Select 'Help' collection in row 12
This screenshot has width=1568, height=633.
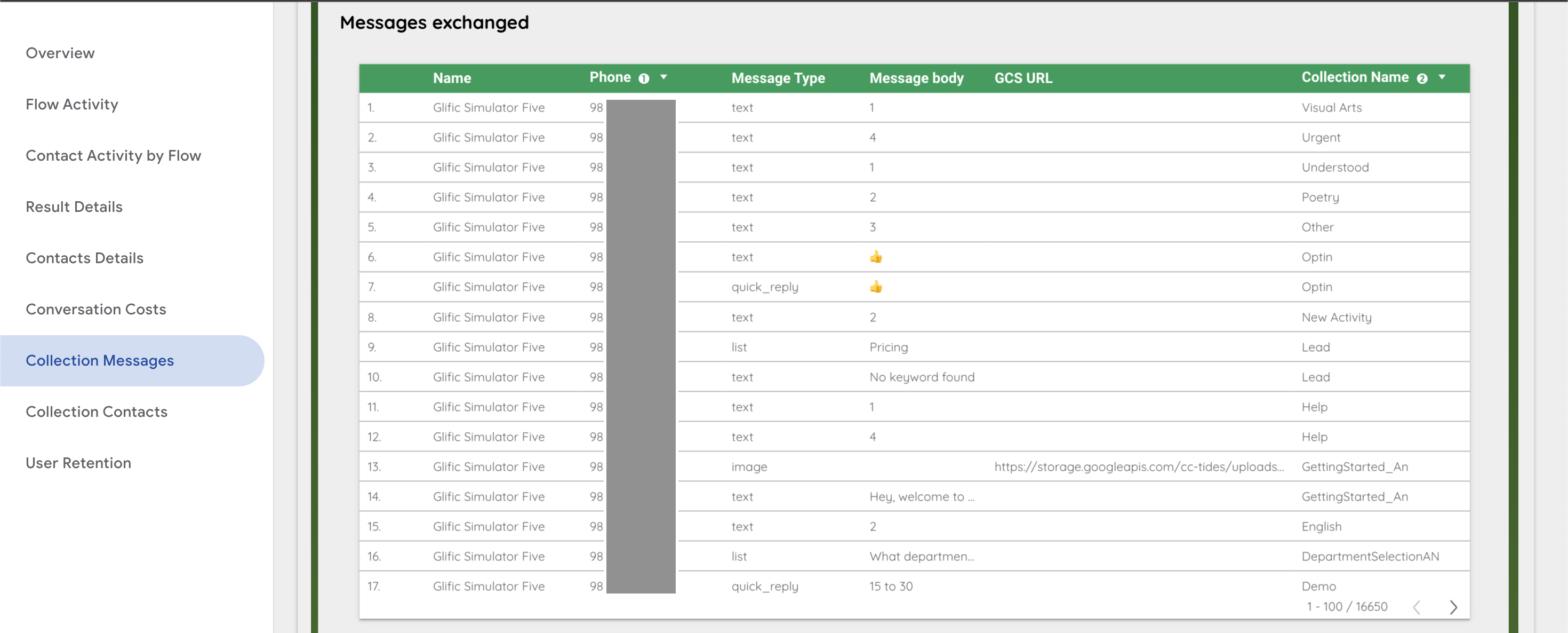coord(1314,437)
